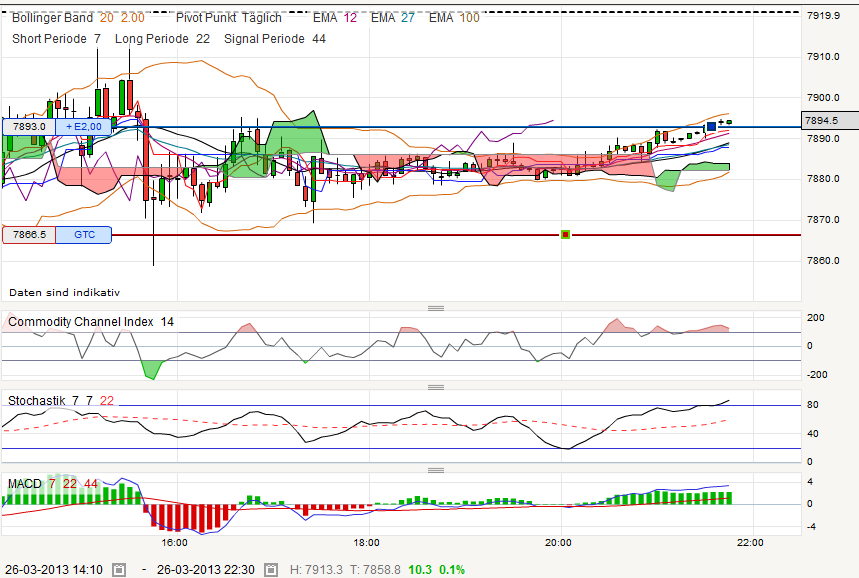Click the 7910.0 price axis label
This screenshot has width=859, height=578.
tap(823, 56)
